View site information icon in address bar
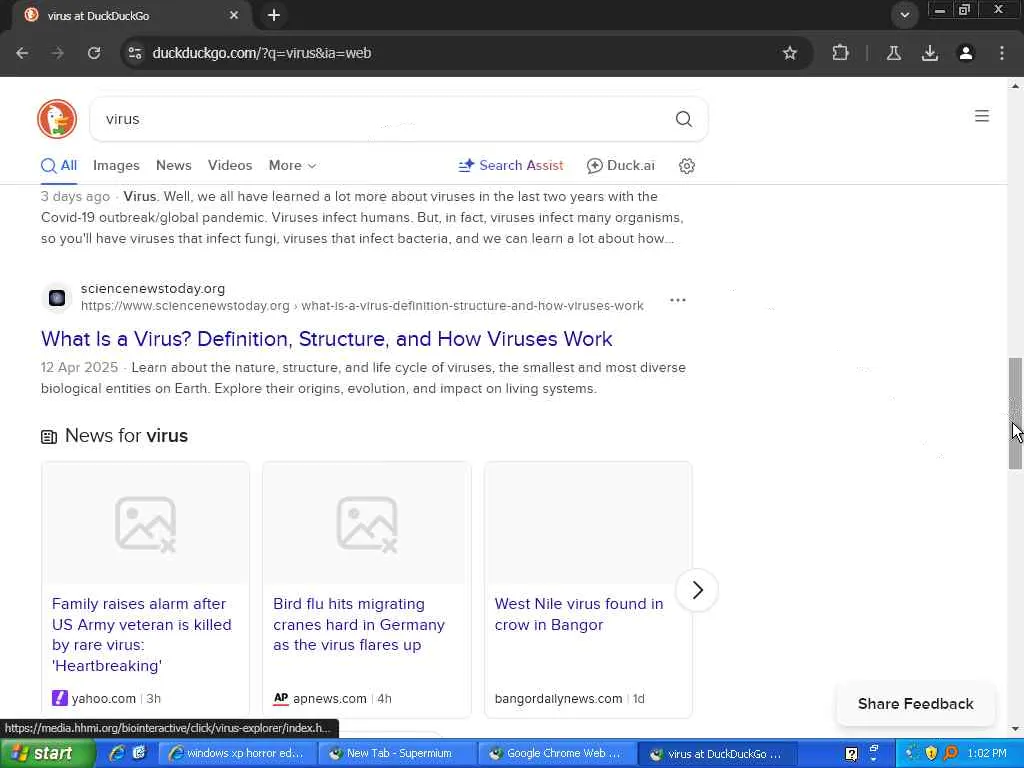The height and width of the screenshot is (768, 1024). pyautogui.click(x=135, y=53)
